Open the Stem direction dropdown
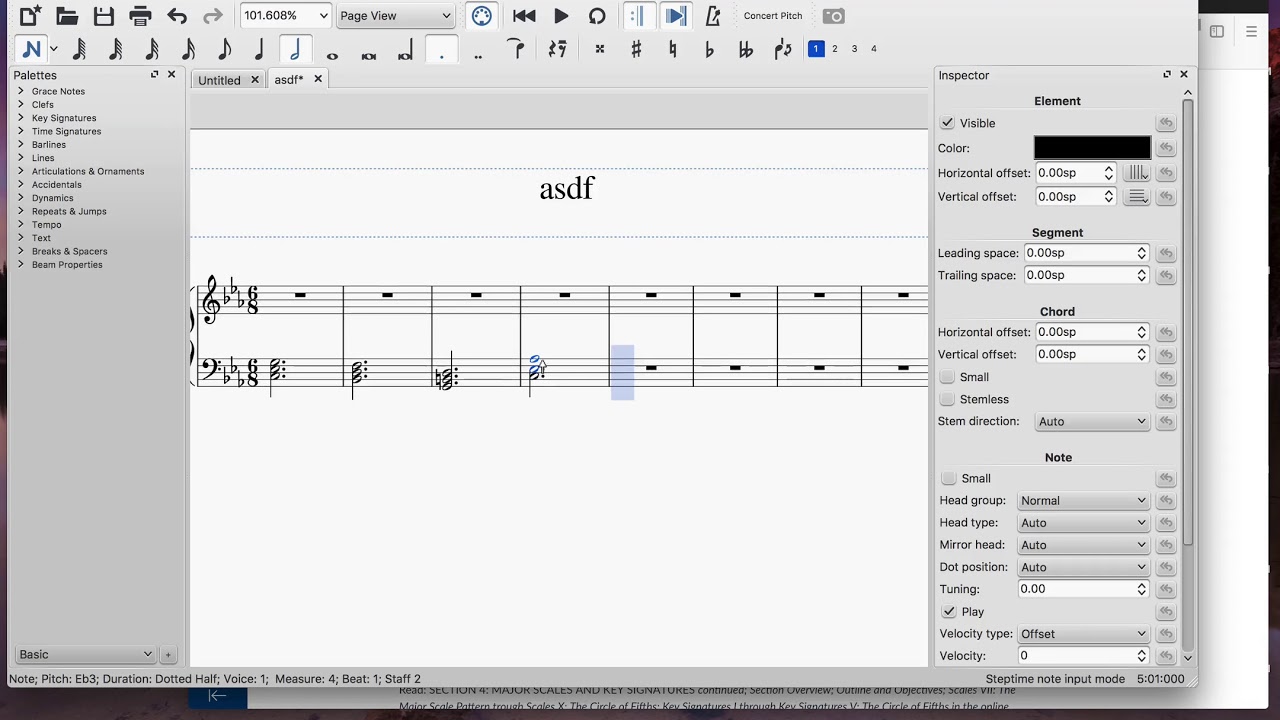Viewport: 1280px width, 720px height. [x=1092, y=422]
